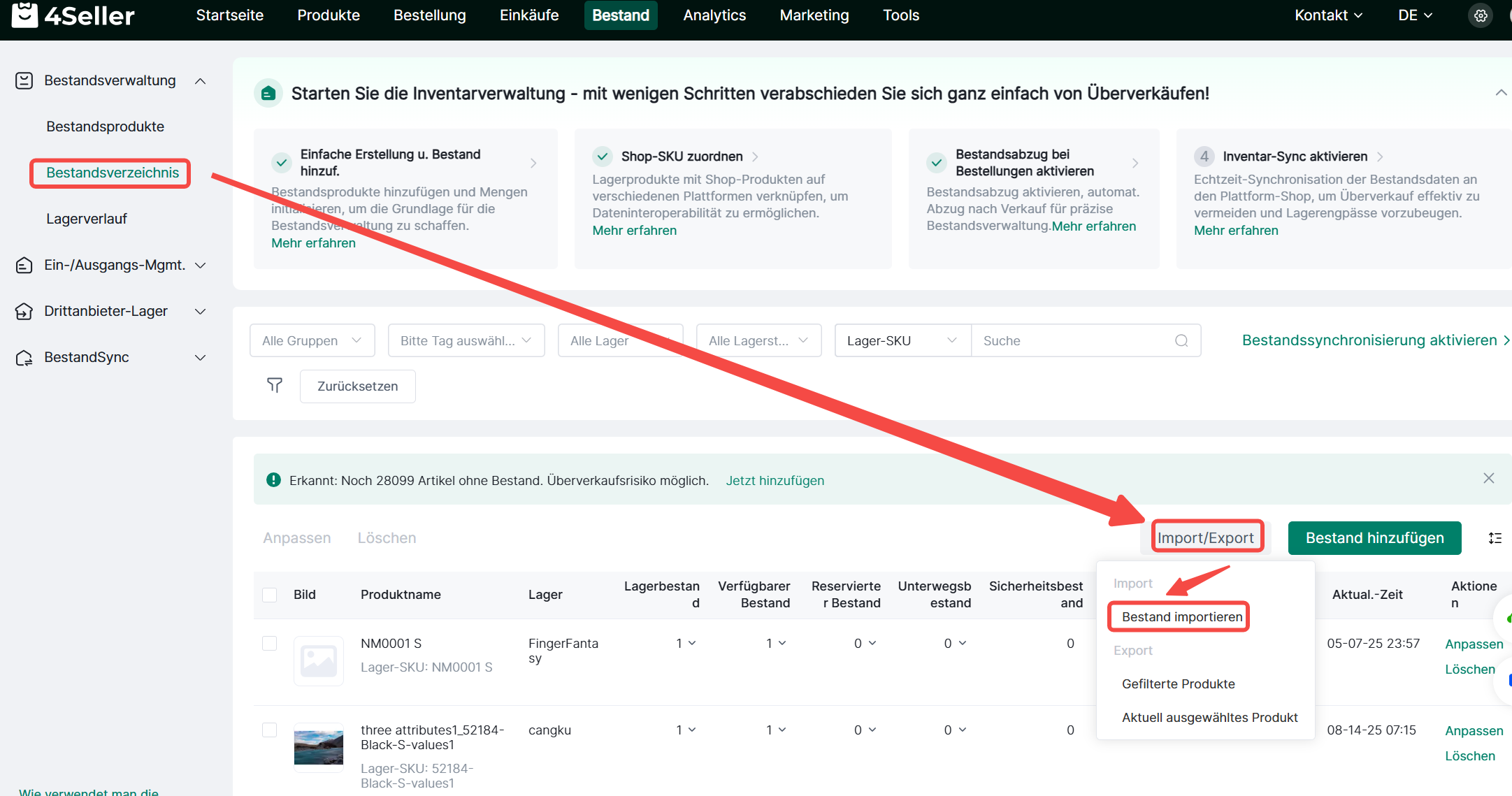This screenshot has height=796, width=1512.
Task: Click the BestandSync sidebar icon
Action: click(24, 358)
